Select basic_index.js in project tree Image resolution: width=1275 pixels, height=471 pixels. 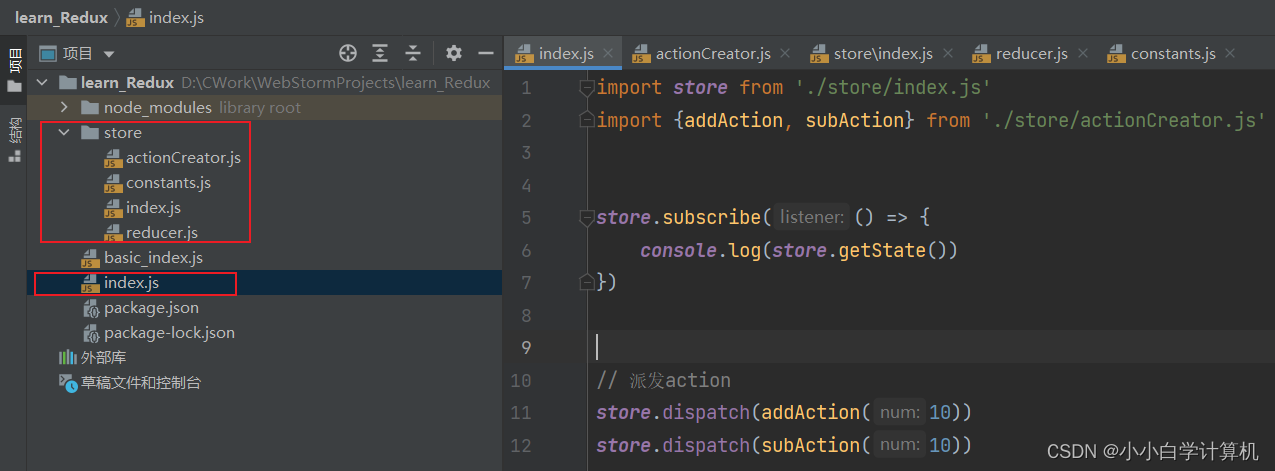pyautogui.click(x=153, y=257)
